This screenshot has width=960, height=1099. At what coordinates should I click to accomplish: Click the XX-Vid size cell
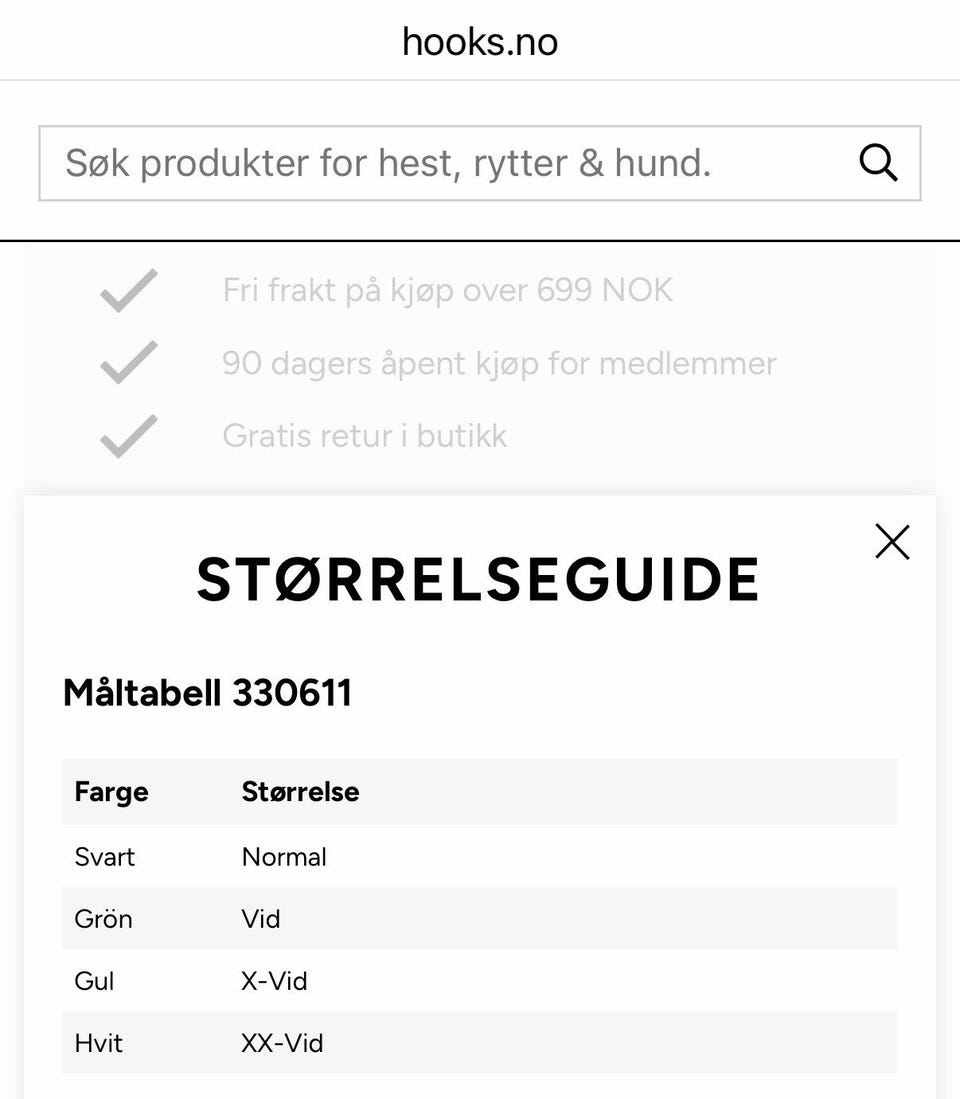pos(282,1043)
